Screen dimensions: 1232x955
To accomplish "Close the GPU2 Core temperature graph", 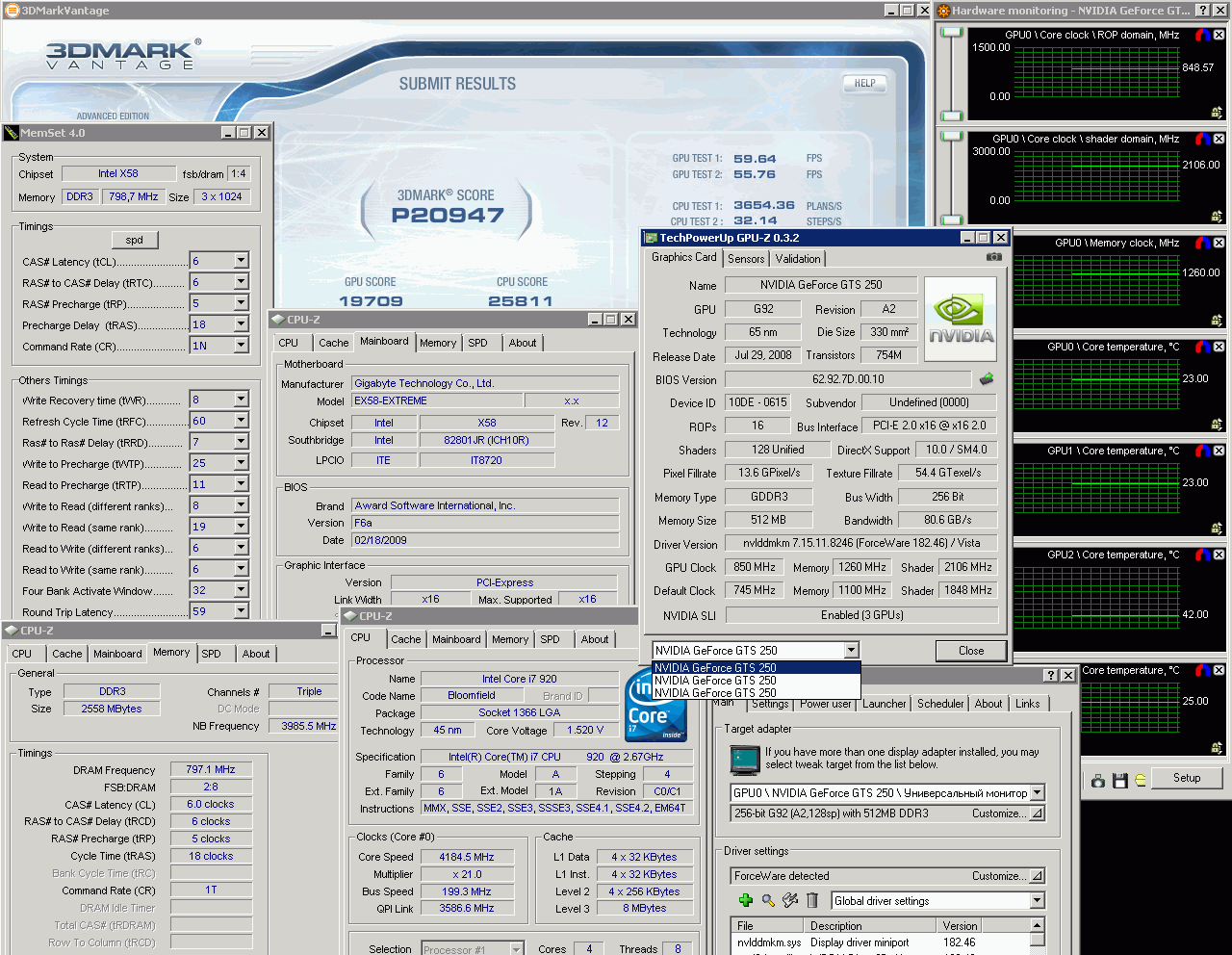I will pyautogui.click(x=1219, y=555).
